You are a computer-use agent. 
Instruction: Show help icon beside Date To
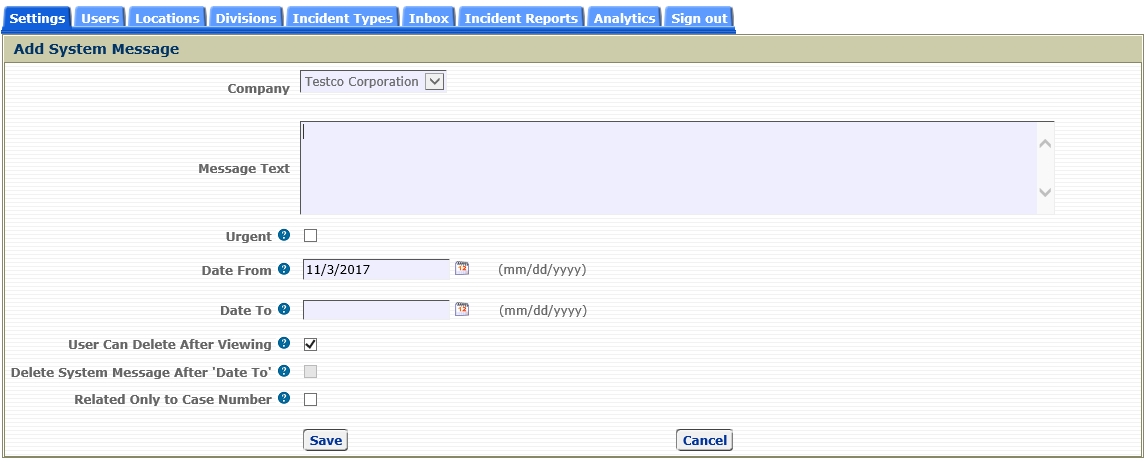point(284,309)
